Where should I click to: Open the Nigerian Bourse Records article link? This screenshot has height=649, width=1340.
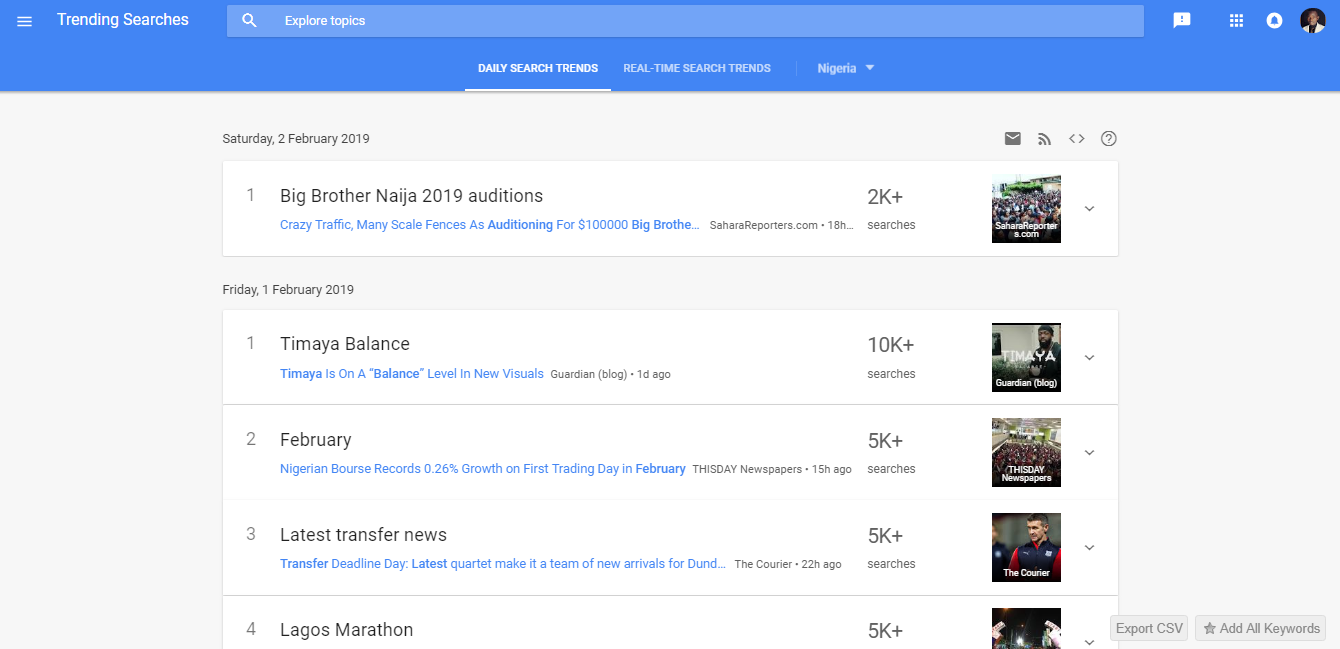[x=483, y=469]
